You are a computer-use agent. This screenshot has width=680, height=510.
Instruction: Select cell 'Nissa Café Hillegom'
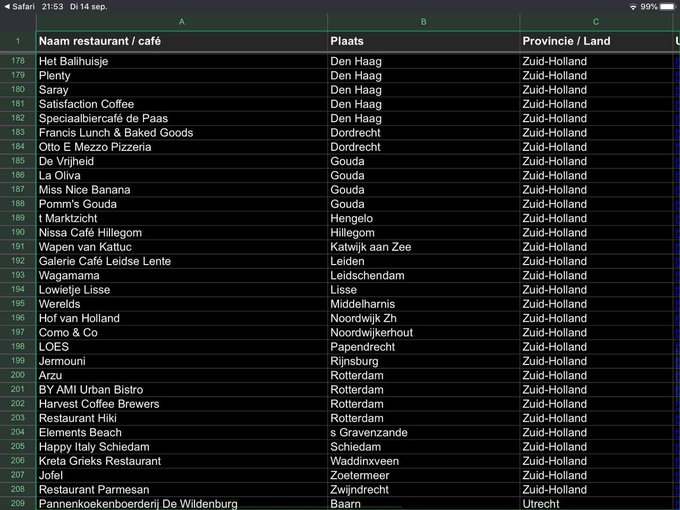tap(182, 232)
